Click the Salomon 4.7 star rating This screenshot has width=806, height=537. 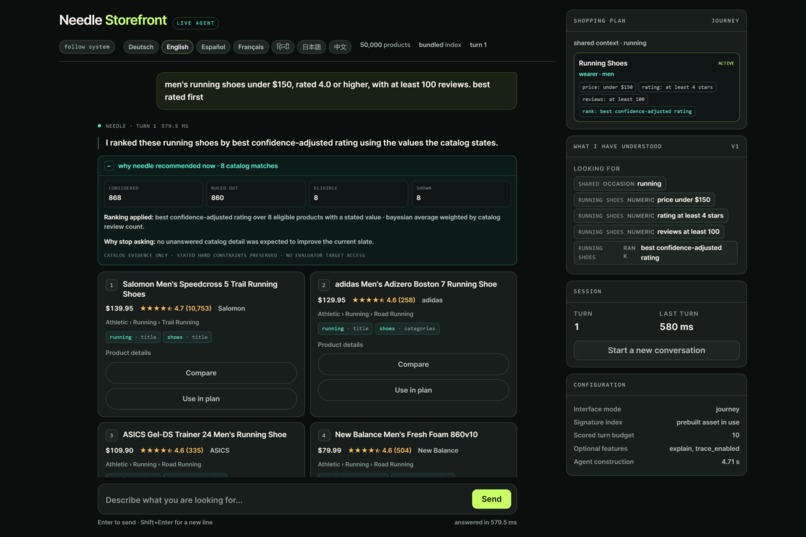coord(176,309)
